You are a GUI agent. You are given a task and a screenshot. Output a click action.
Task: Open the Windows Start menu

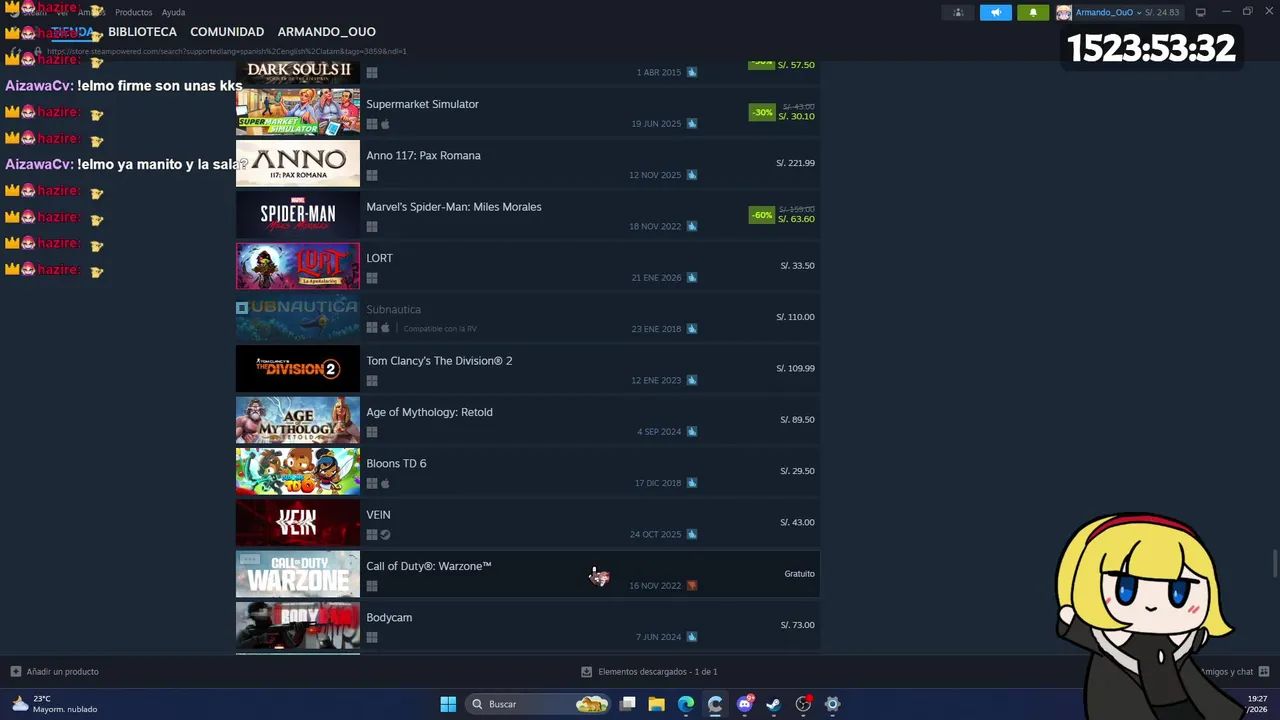[448, 704]
